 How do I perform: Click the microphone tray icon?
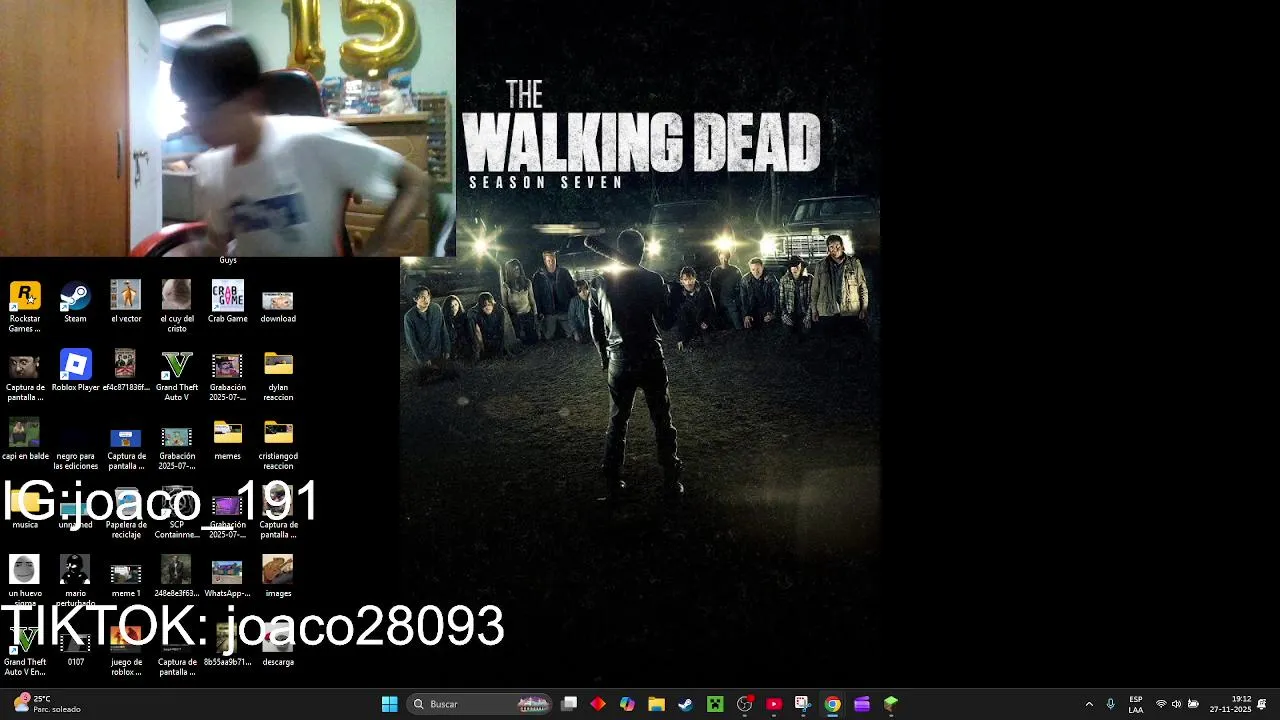(1110, 704)
